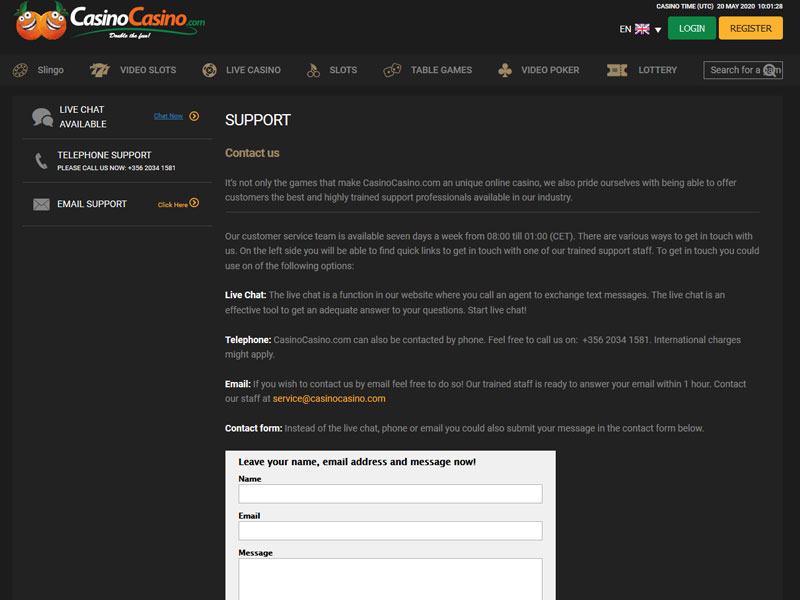Click the Slots cherries icon
Viewport: 800px width, 600px height.
[x=313, y=70]
